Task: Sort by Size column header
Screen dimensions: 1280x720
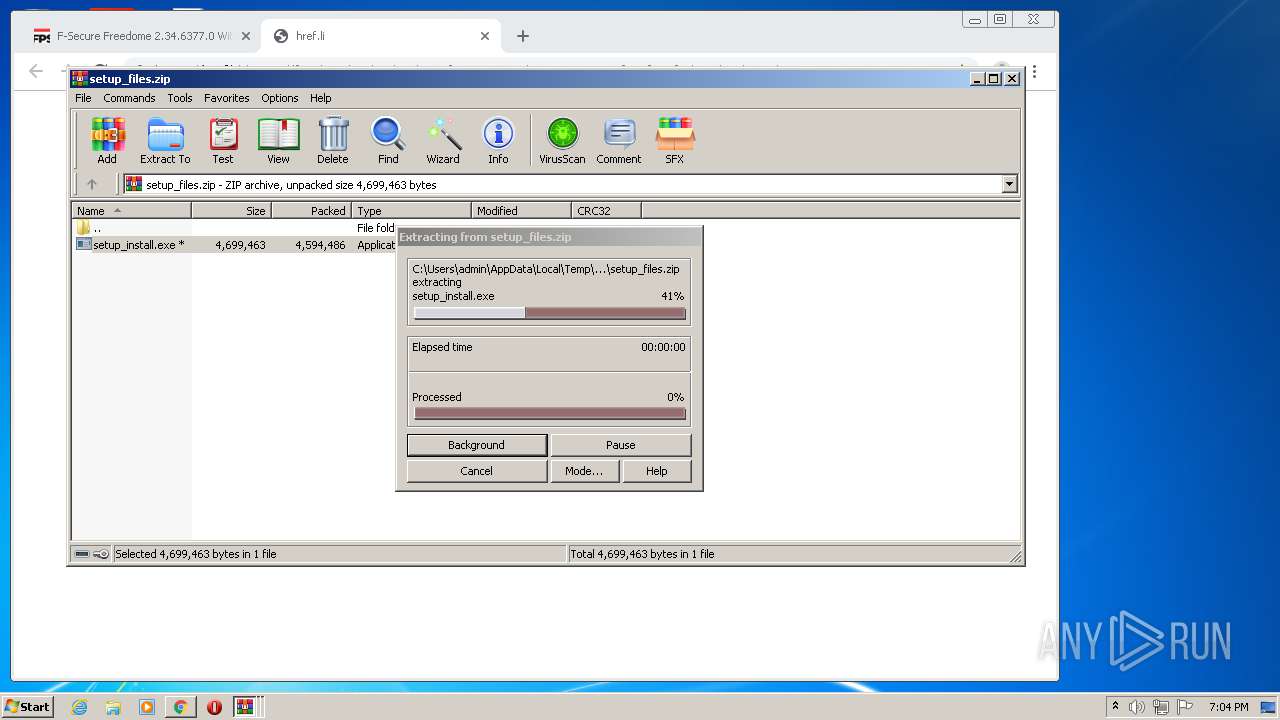Action: (231, 211)
